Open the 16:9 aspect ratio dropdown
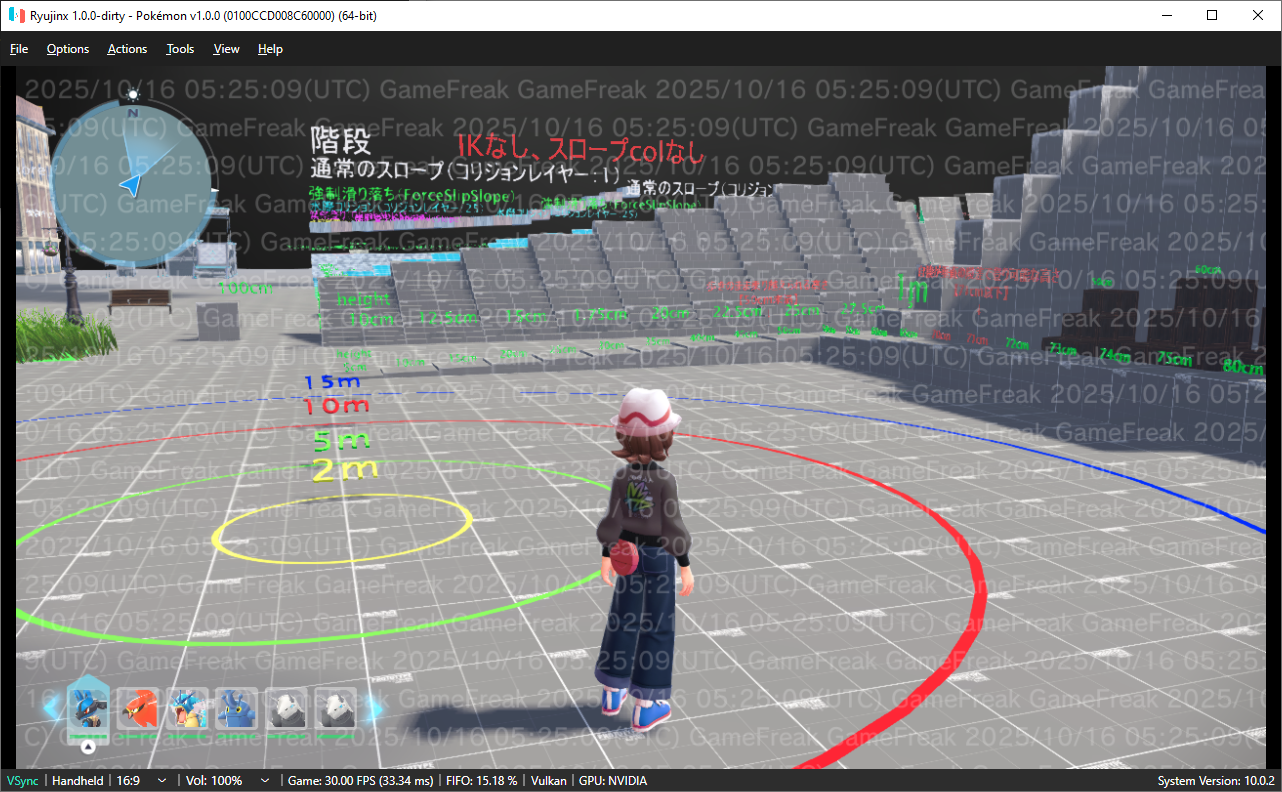Image resolution: width=1282 pixels, height=792 pixels. 142,781
